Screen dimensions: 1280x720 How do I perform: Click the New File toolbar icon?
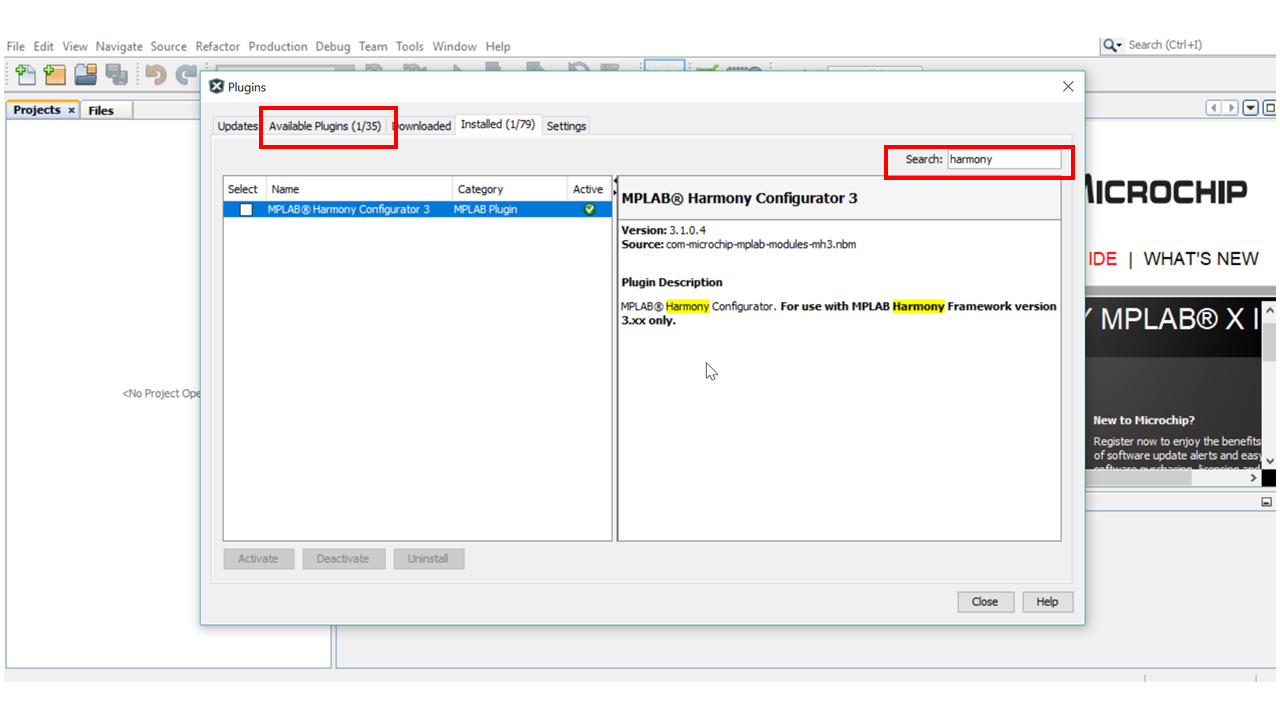pos(25,75)
